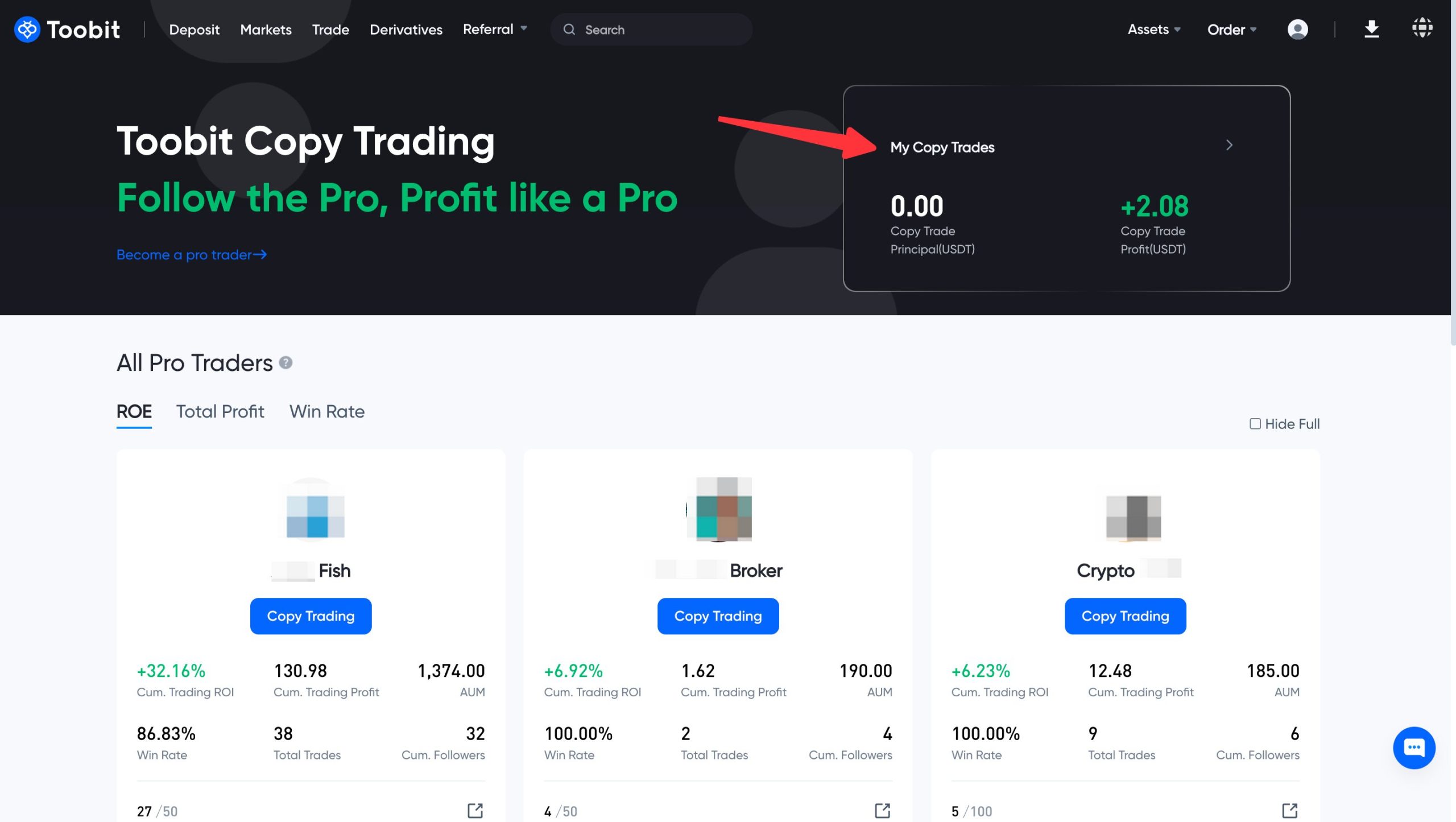The height and width of the screenshot is (822, 1456).
Task: Click the download/app icon
Action: [x=1371, y=28]
